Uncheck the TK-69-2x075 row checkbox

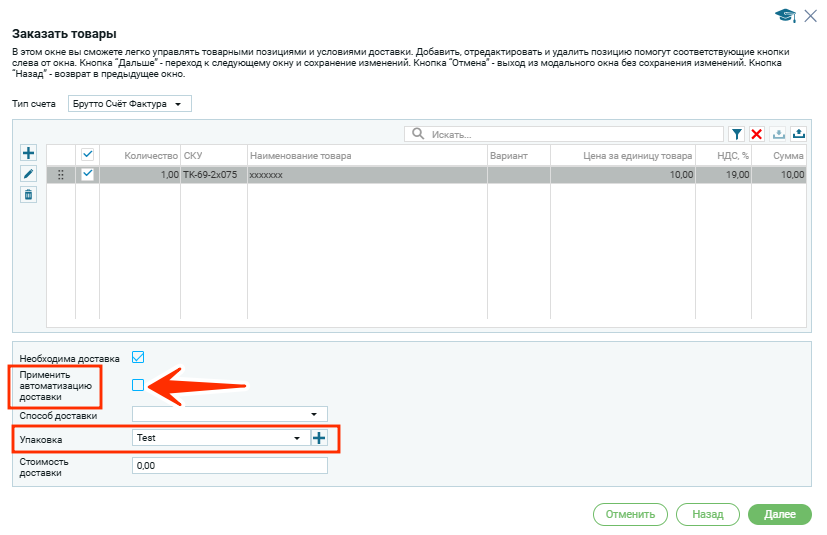click(88, 175)
